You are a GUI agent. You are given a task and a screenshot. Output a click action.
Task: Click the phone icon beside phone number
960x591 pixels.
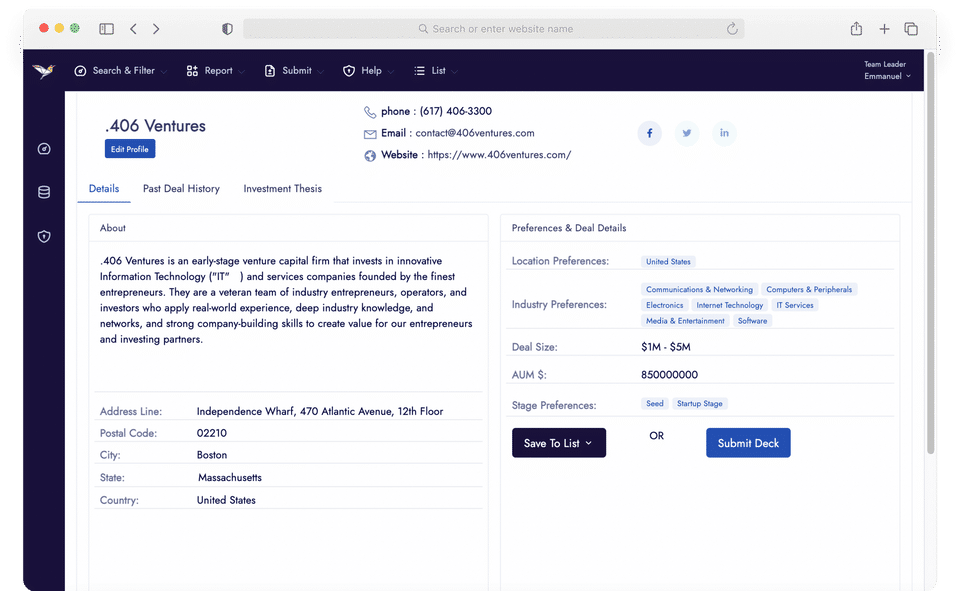pos(370,112)
